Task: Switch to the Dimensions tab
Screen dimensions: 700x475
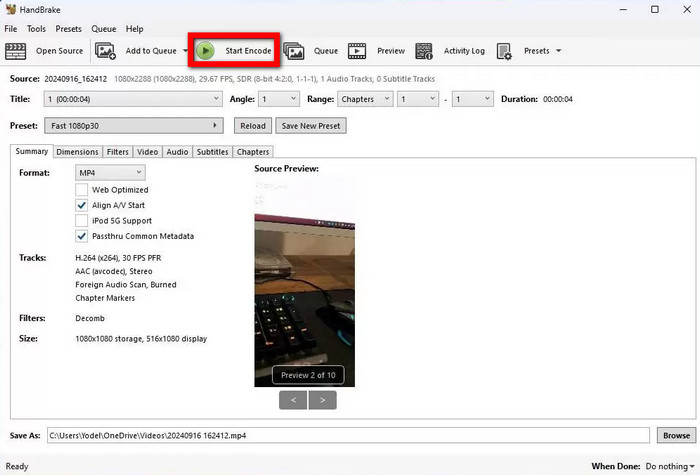Action: [x=77, y=152]
